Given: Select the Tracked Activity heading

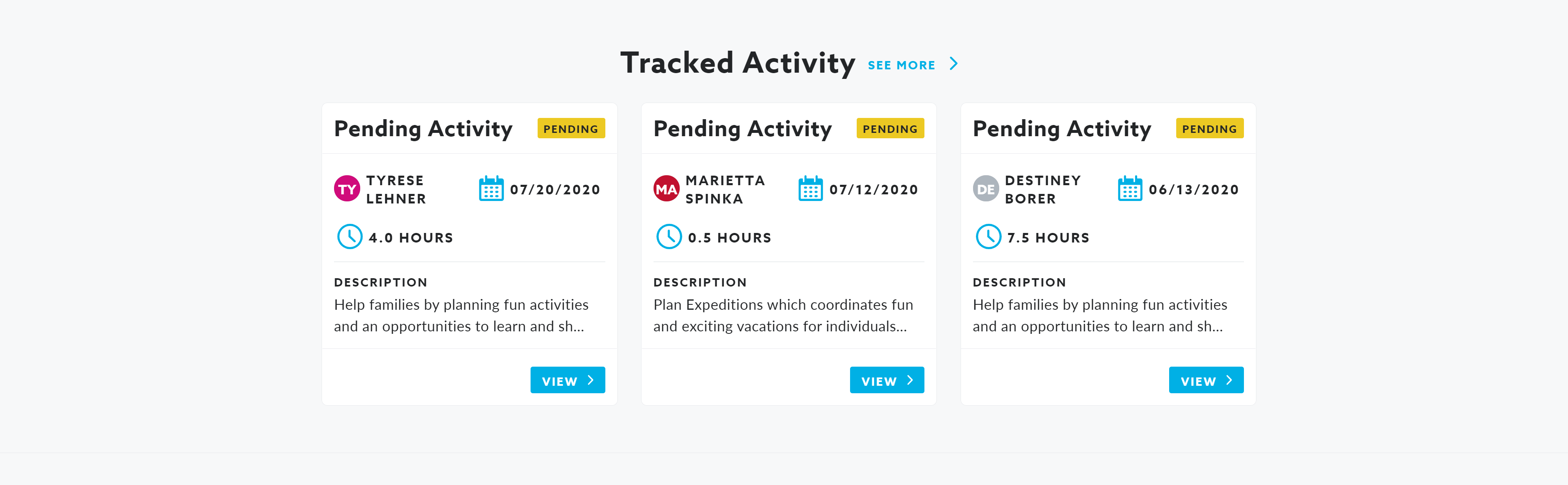Looking at the screenshot, I should point(737,63).
